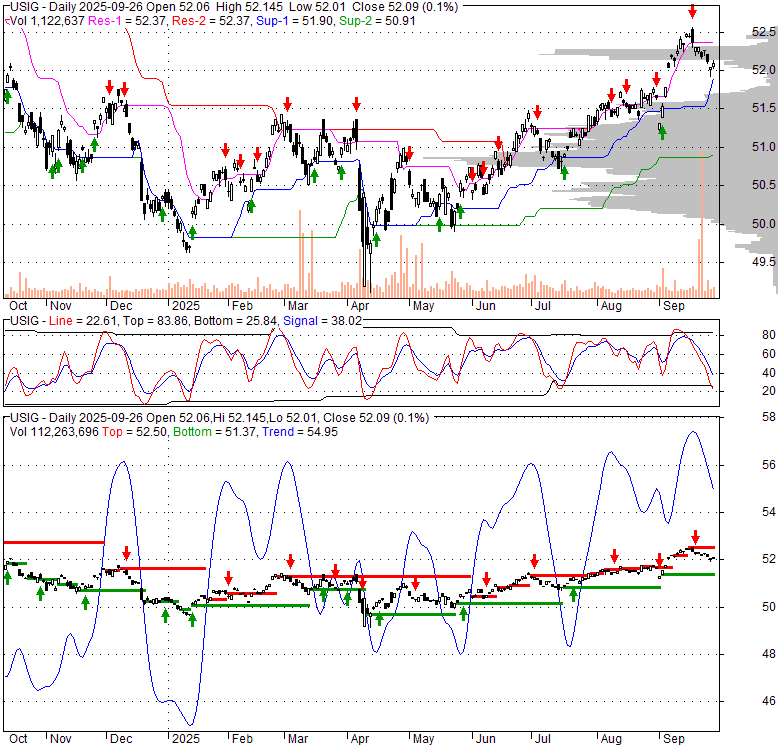Viewport: 780px width, 745px height.
Task: Click 'Bottom = 51.37' in the bottom chart legend
Action: point(215,432)
